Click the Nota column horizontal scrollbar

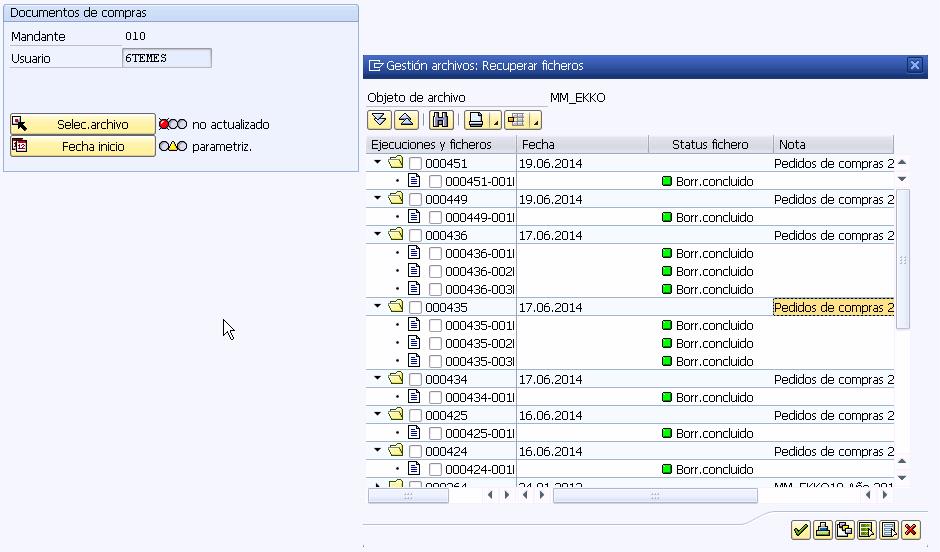pyautogui.click(x=655, y=495)
